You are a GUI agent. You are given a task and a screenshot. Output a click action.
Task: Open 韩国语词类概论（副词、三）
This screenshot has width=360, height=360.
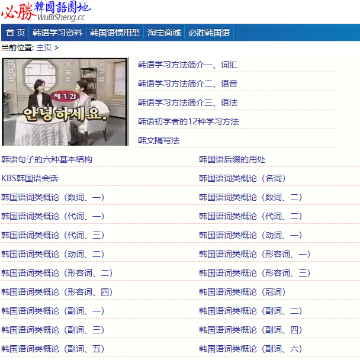[53, 331]
